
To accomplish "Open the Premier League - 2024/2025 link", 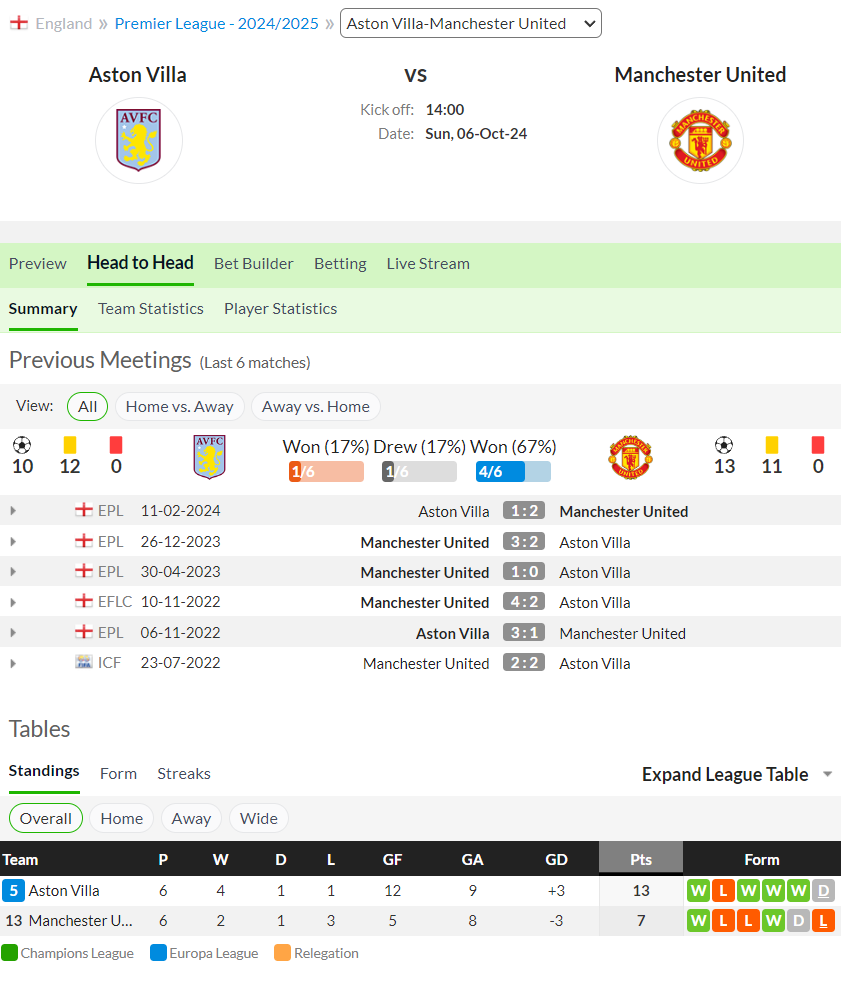I will click(x=216, y=24).
